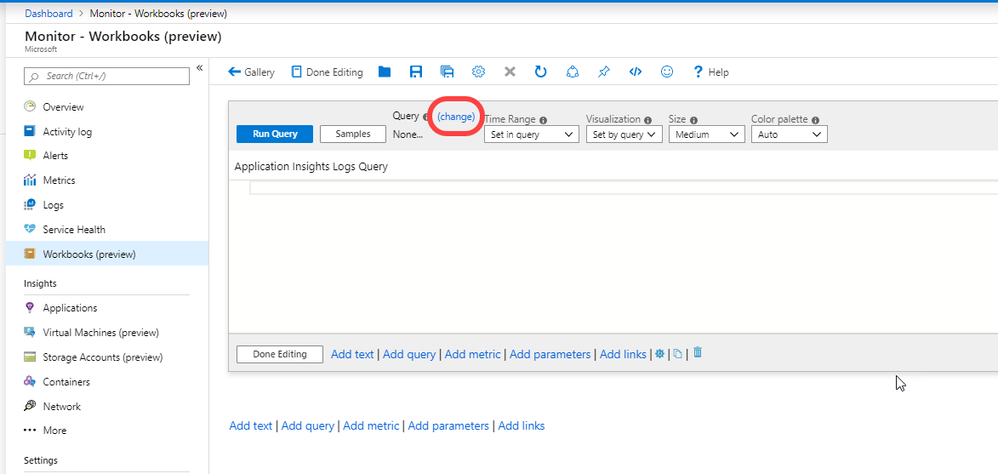Clone this step with the copy icon

[x=678, y=354]
